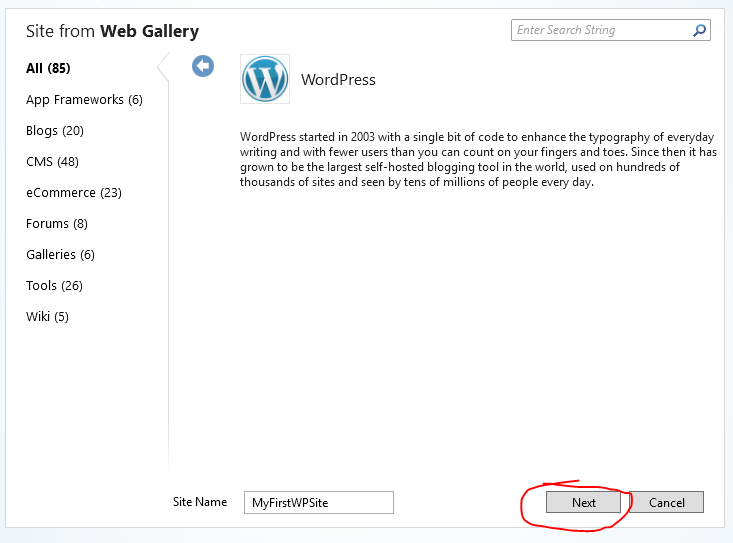View the Galleries (6) category
The height and width of the screenshot is (543, 733).
(60, 255)
